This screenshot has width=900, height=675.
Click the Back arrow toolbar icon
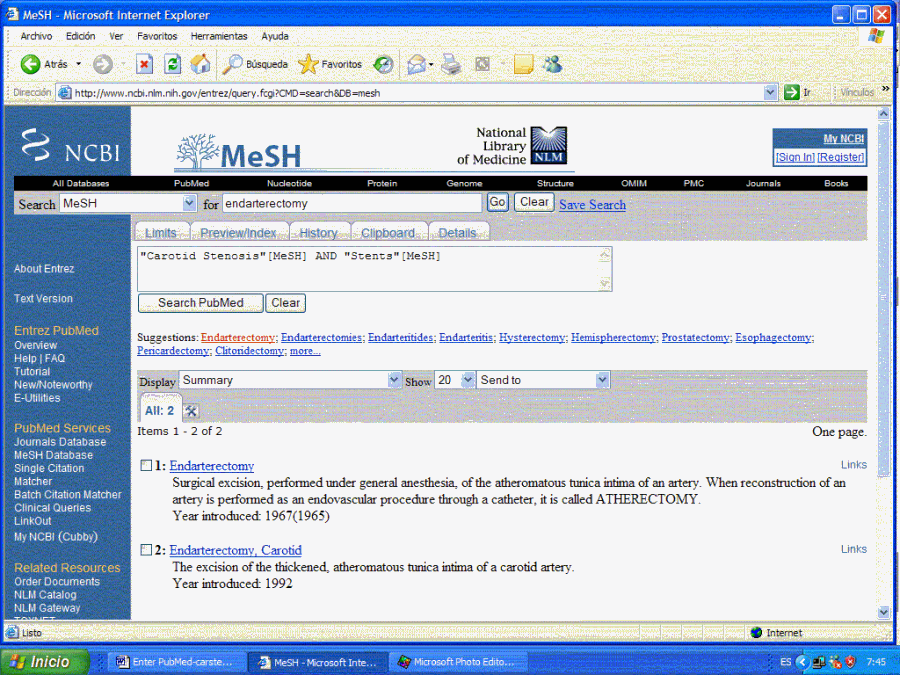(31, 64)
